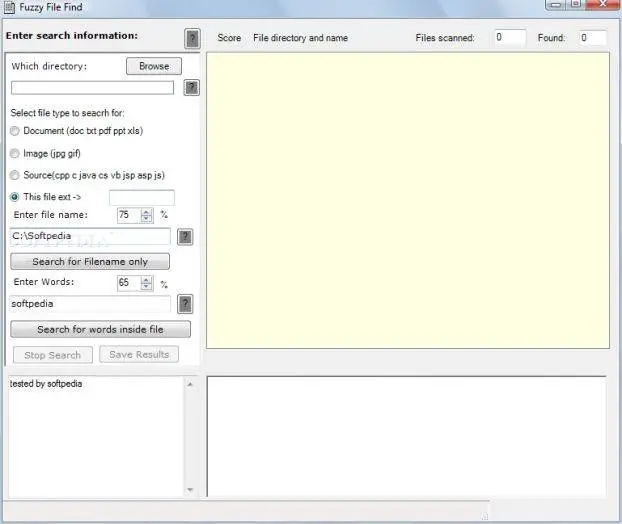Browse for a directory
The height and width of the screenshot is (524, 622).
pos(154,66)
